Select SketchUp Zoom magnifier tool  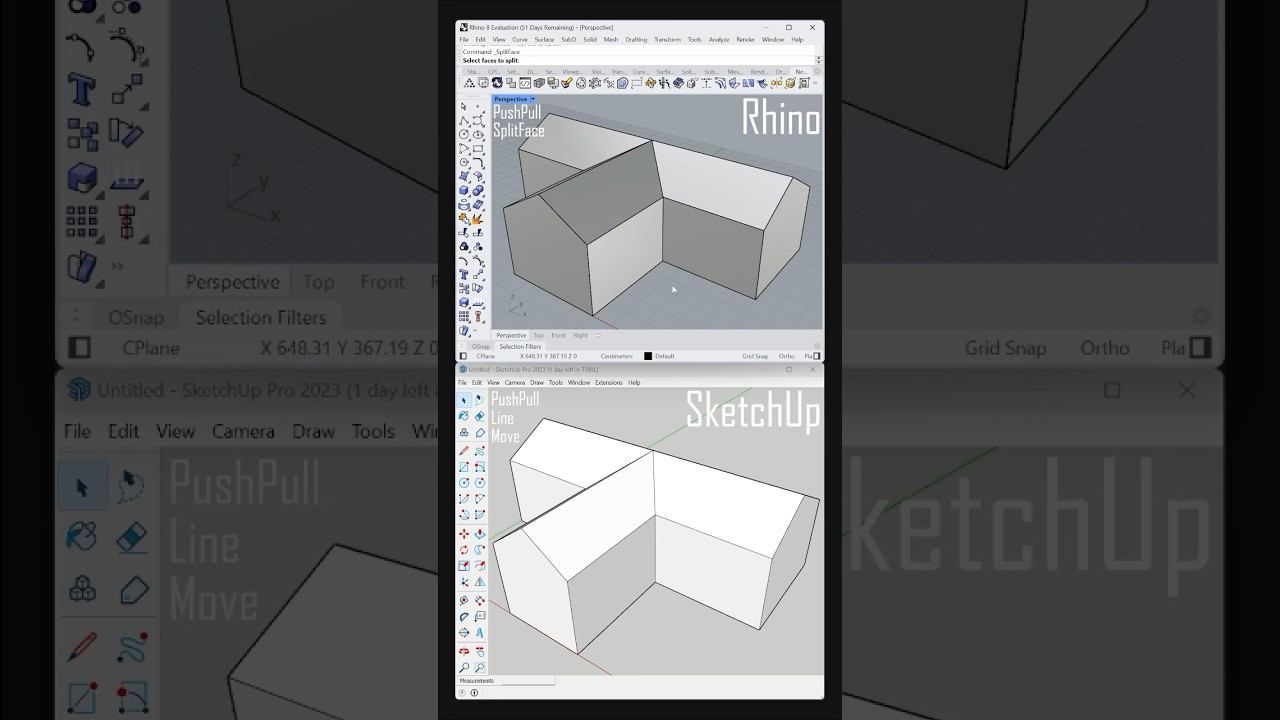tap(464, 667)
